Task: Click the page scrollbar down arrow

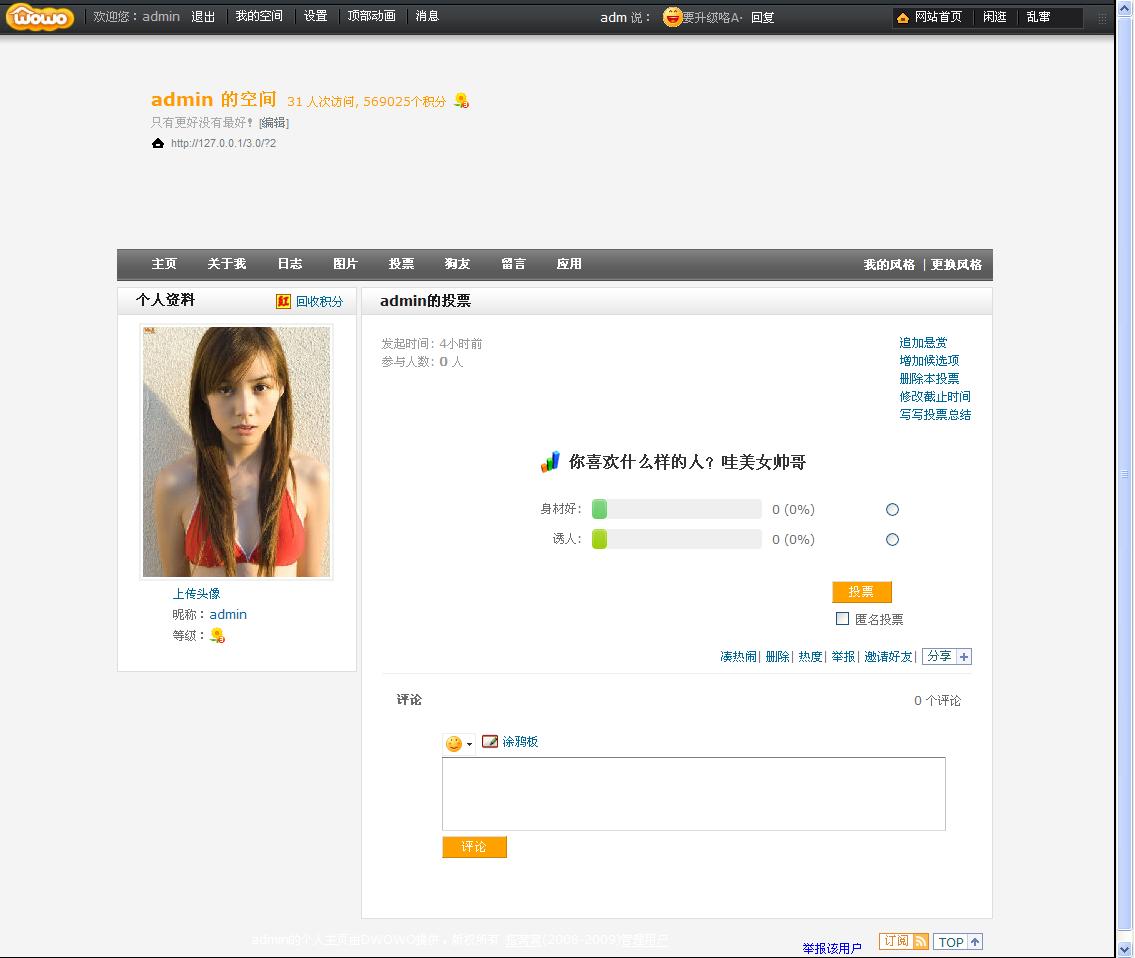Action: pos(1124,949)
